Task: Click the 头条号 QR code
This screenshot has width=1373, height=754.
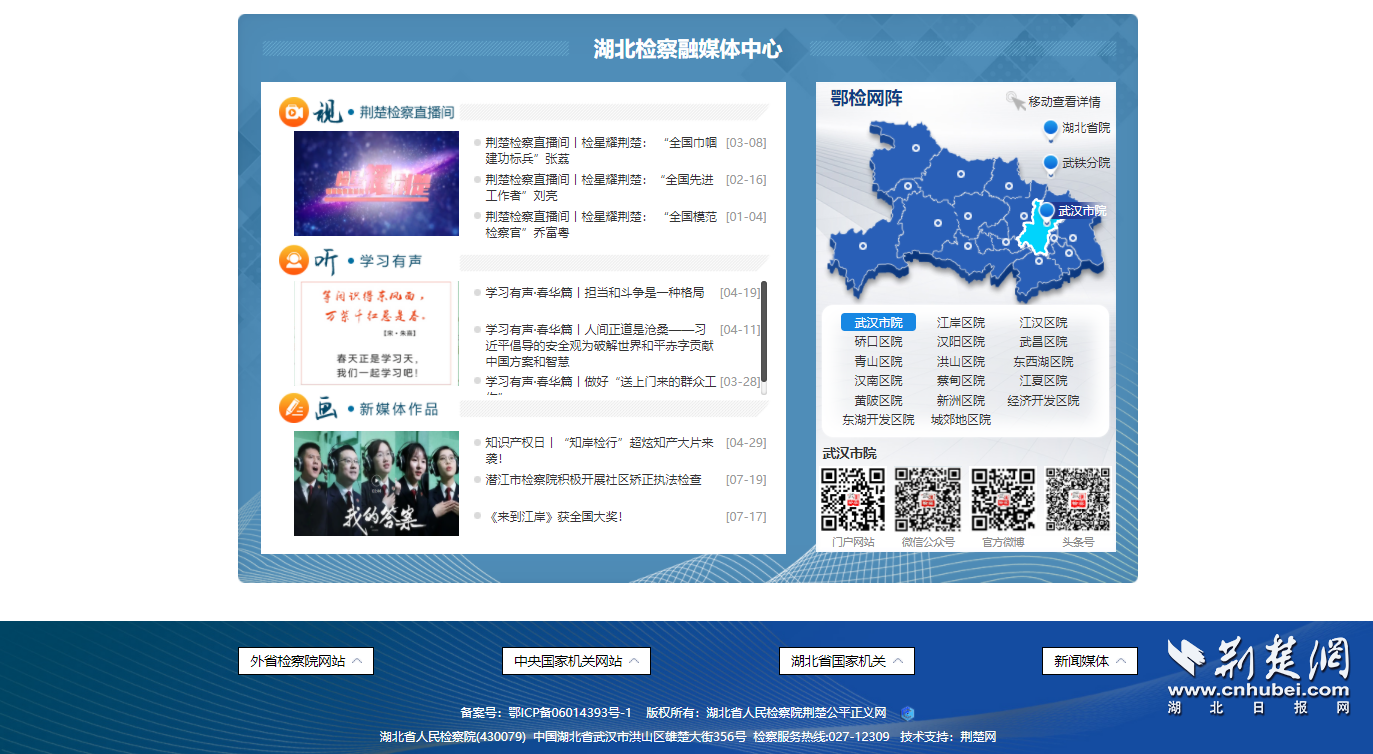Action: [x=1078, y=499]
